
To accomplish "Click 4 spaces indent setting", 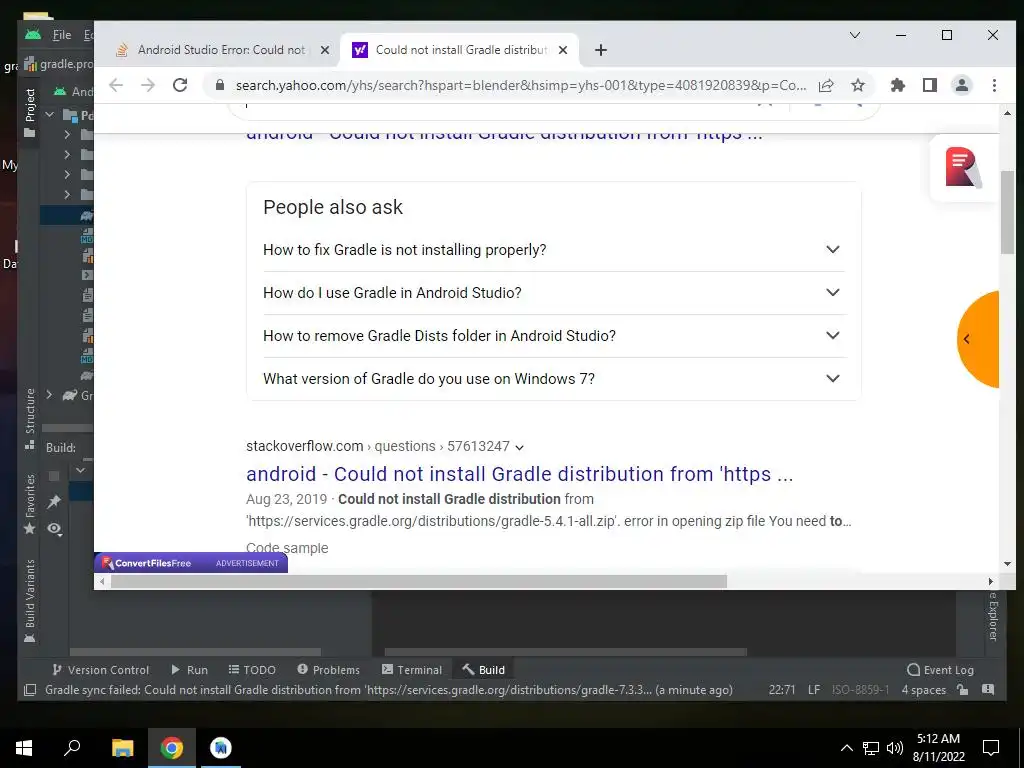I will click(x=923, y=690).
